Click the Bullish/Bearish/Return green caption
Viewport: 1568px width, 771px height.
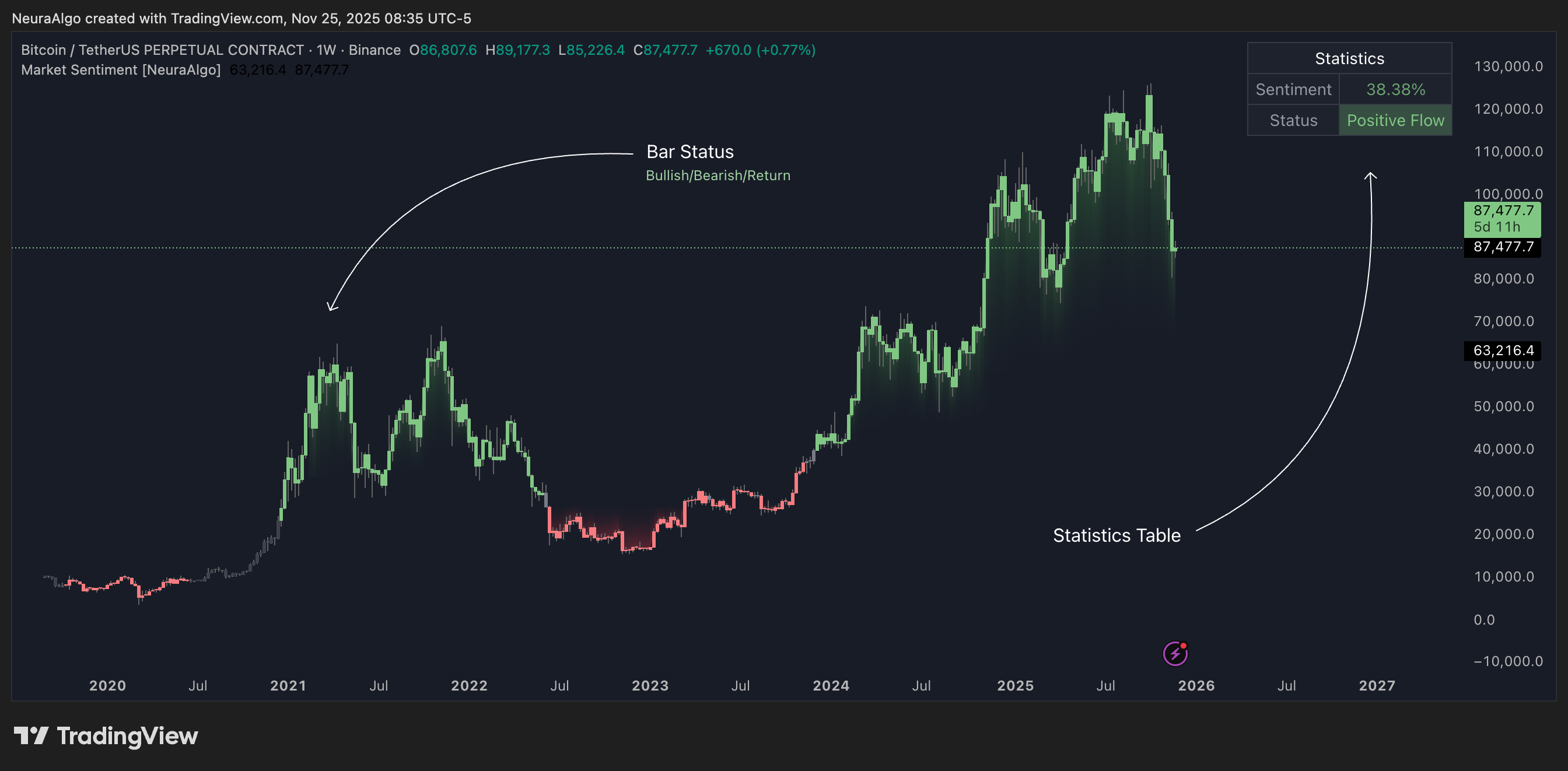pyautogui.click(x=717, y=176)
